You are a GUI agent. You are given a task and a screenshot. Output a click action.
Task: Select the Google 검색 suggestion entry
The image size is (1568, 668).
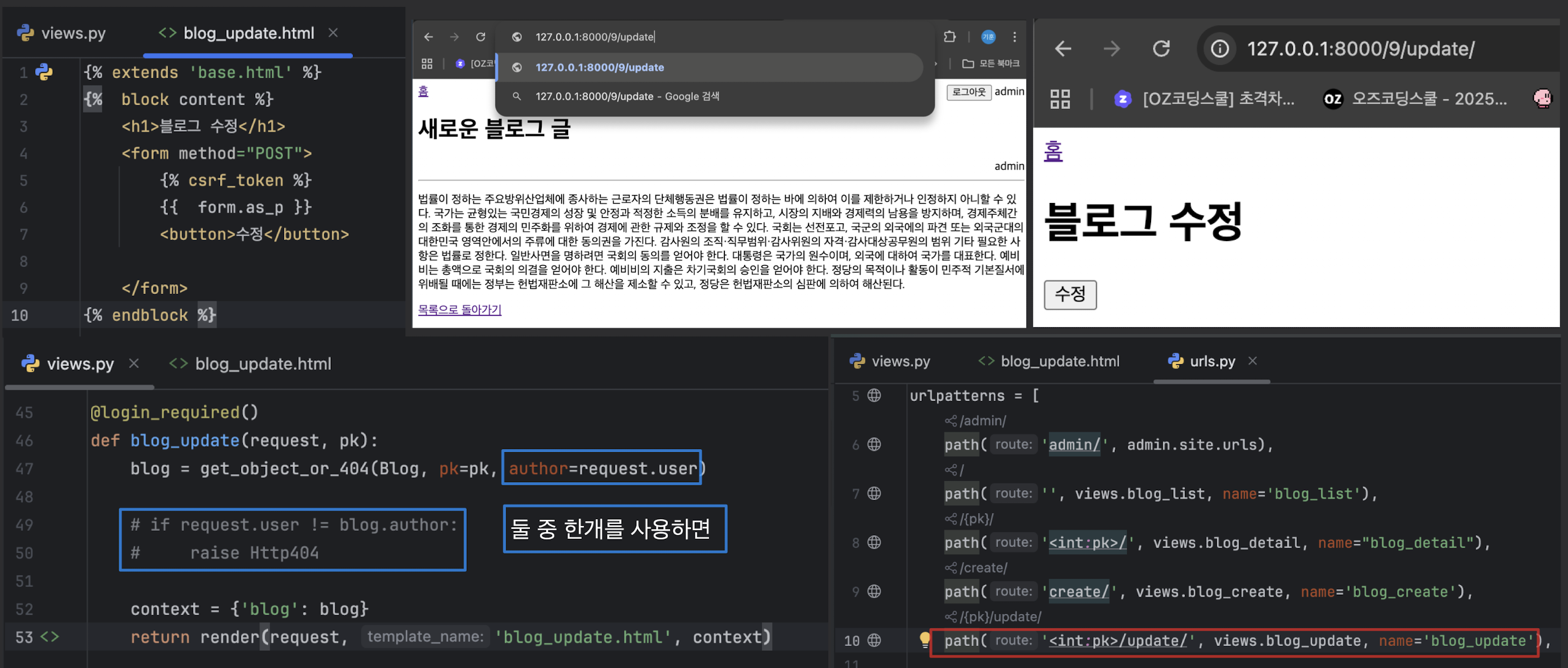tap(627, 97)
